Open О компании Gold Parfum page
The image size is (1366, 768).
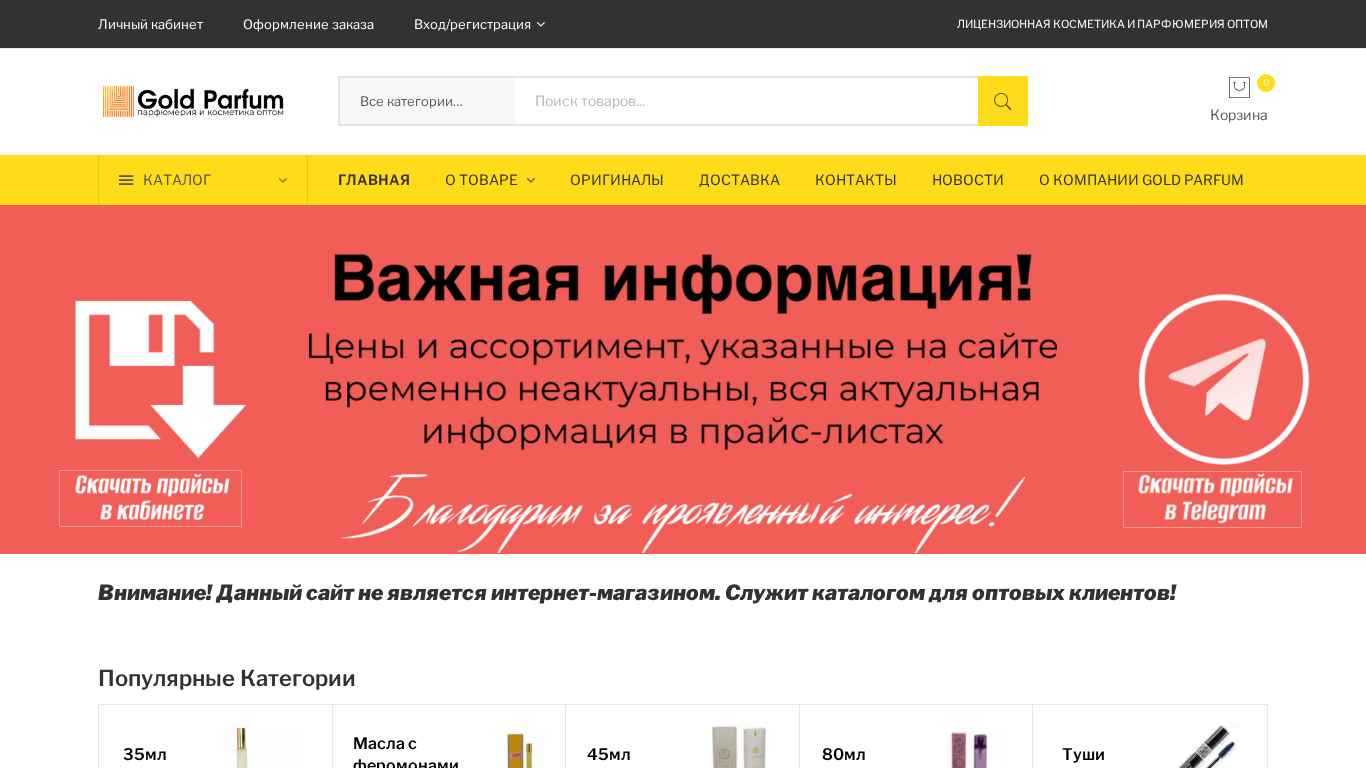[x=1141, y=180]
